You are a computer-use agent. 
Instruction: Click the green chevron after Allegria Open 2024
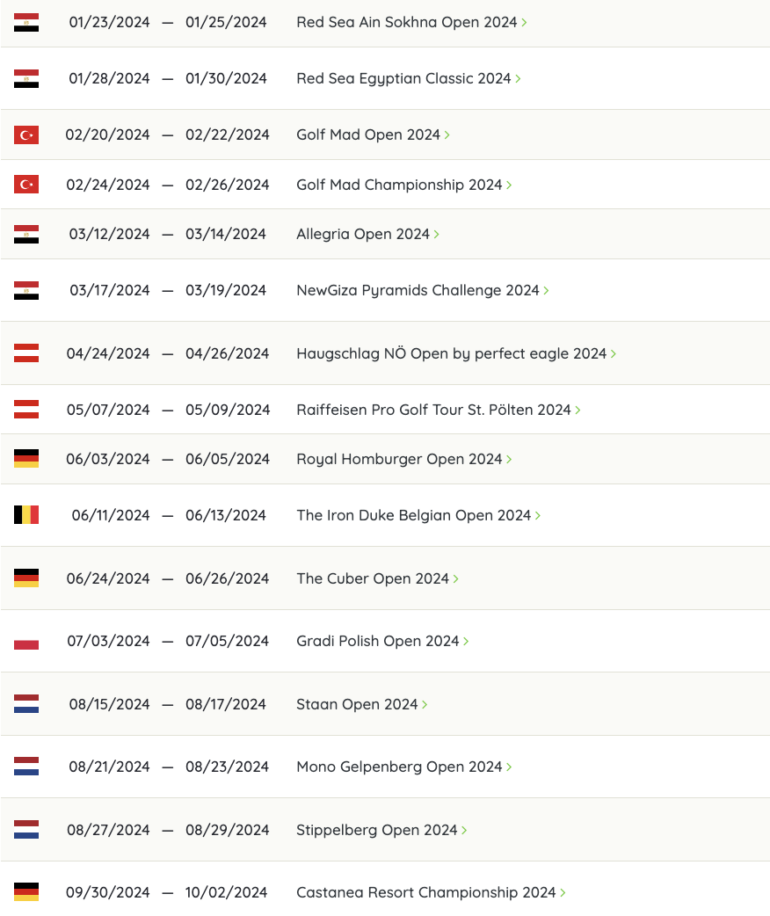tap(437, 234)
